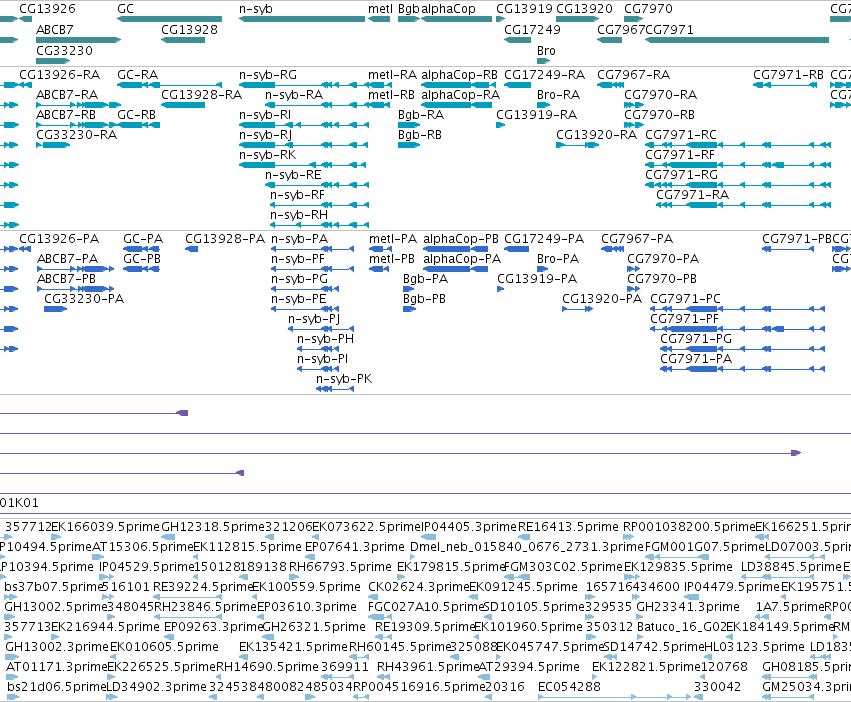The width and height of the screenshot is (851, 702).
Task: Open transcript metl-RB
Action: tap(391, 94)
